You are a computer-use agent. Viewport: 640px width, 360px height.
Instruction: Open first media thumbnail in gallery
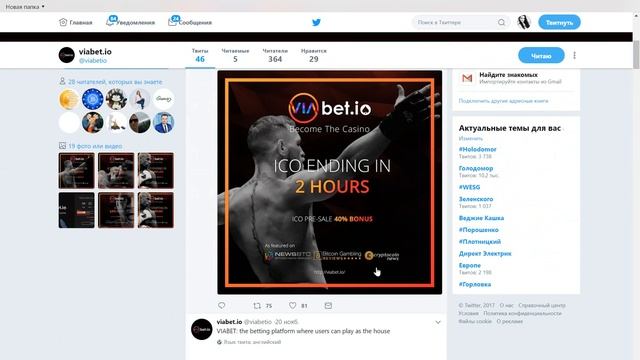[76, 171]
